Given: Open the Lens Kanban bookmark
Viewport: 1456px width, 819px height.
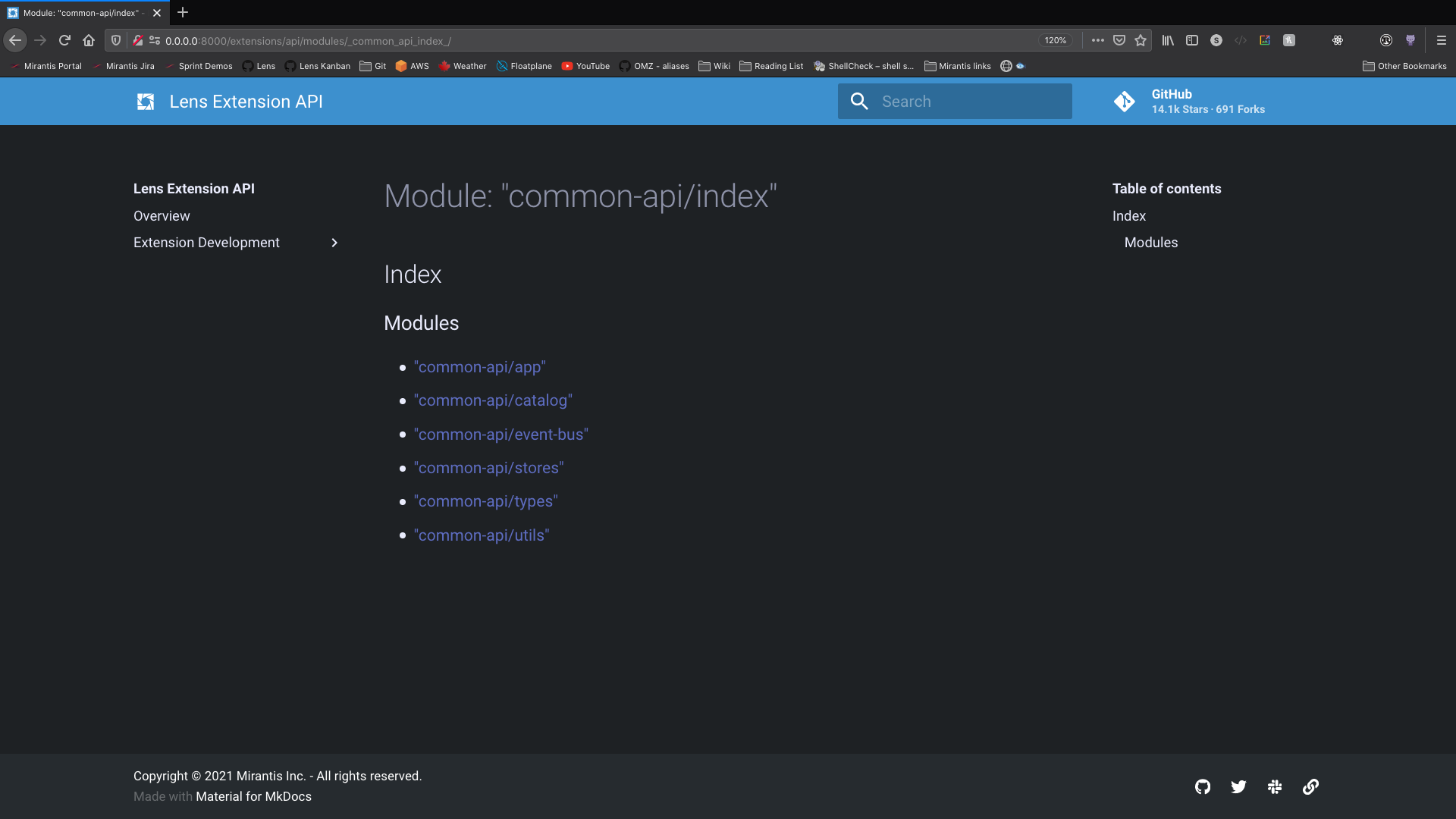Looking at the screenshot, I should (x=317, y=66).
